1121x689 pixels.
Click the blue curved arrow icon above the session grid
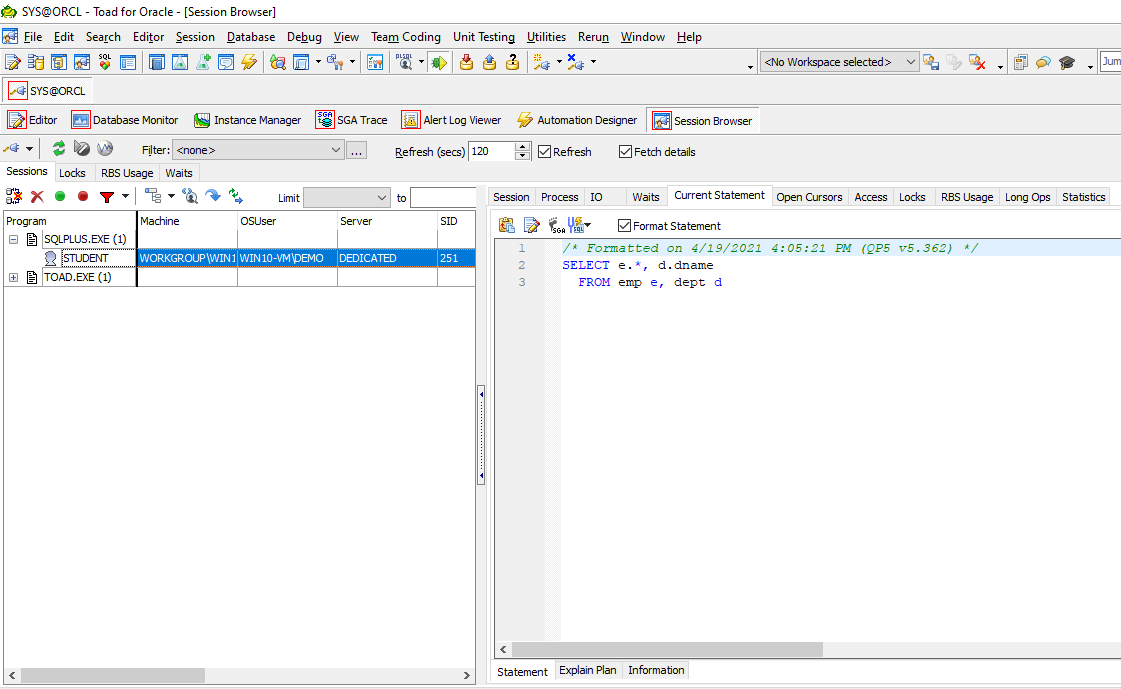point(212,196)
